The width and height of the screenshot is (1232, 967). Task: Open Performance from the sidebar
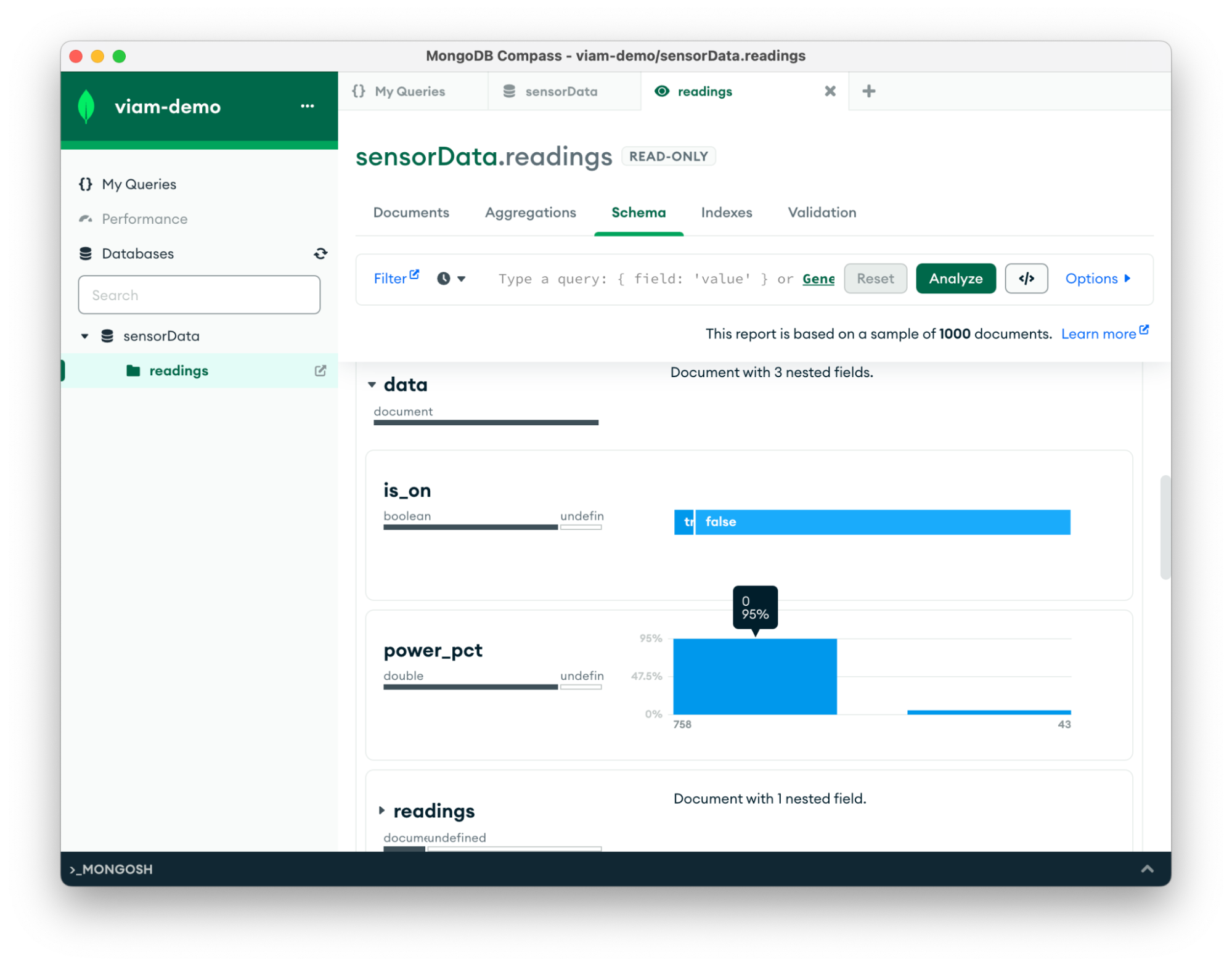pos(144,219)
